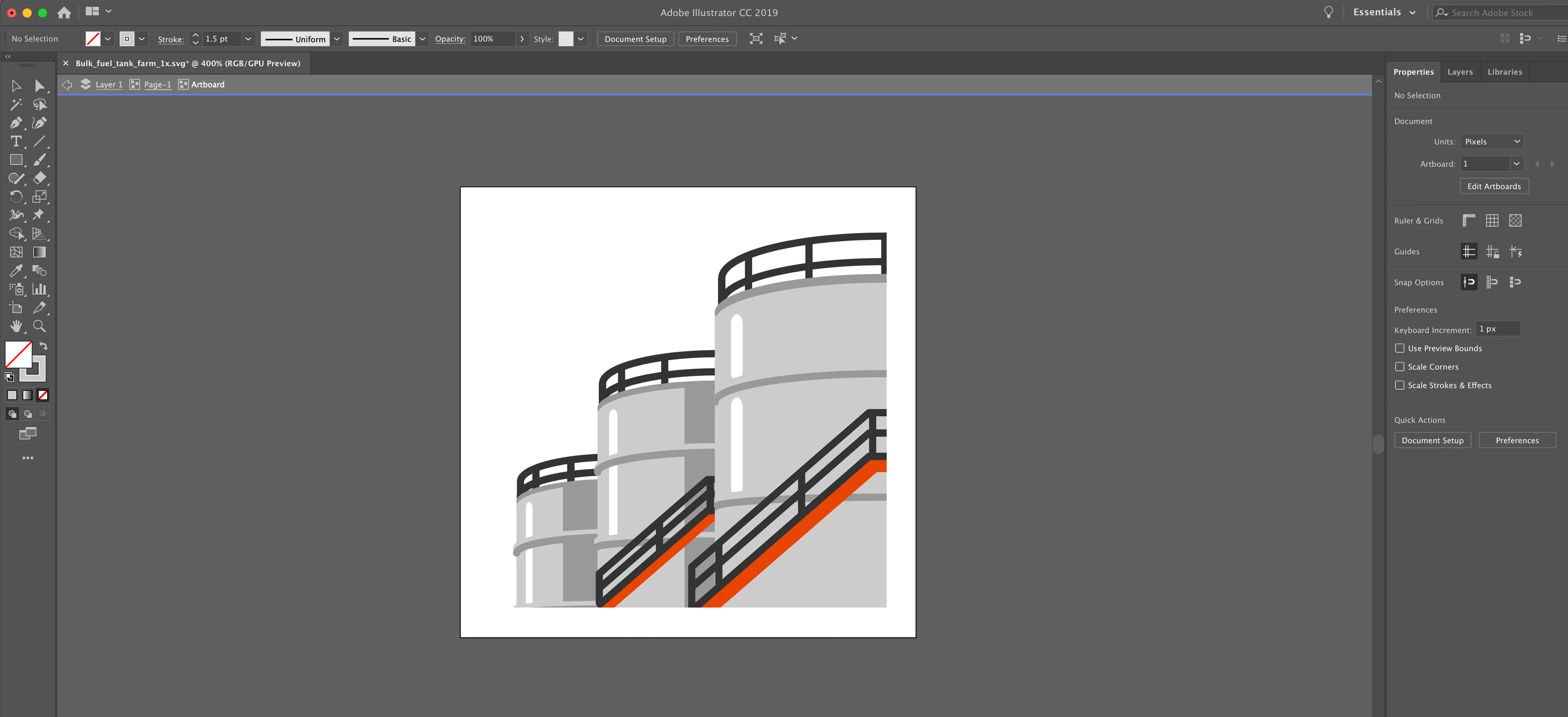
Task: Open the Libraries tab
Action: [x=1504, y=72]
